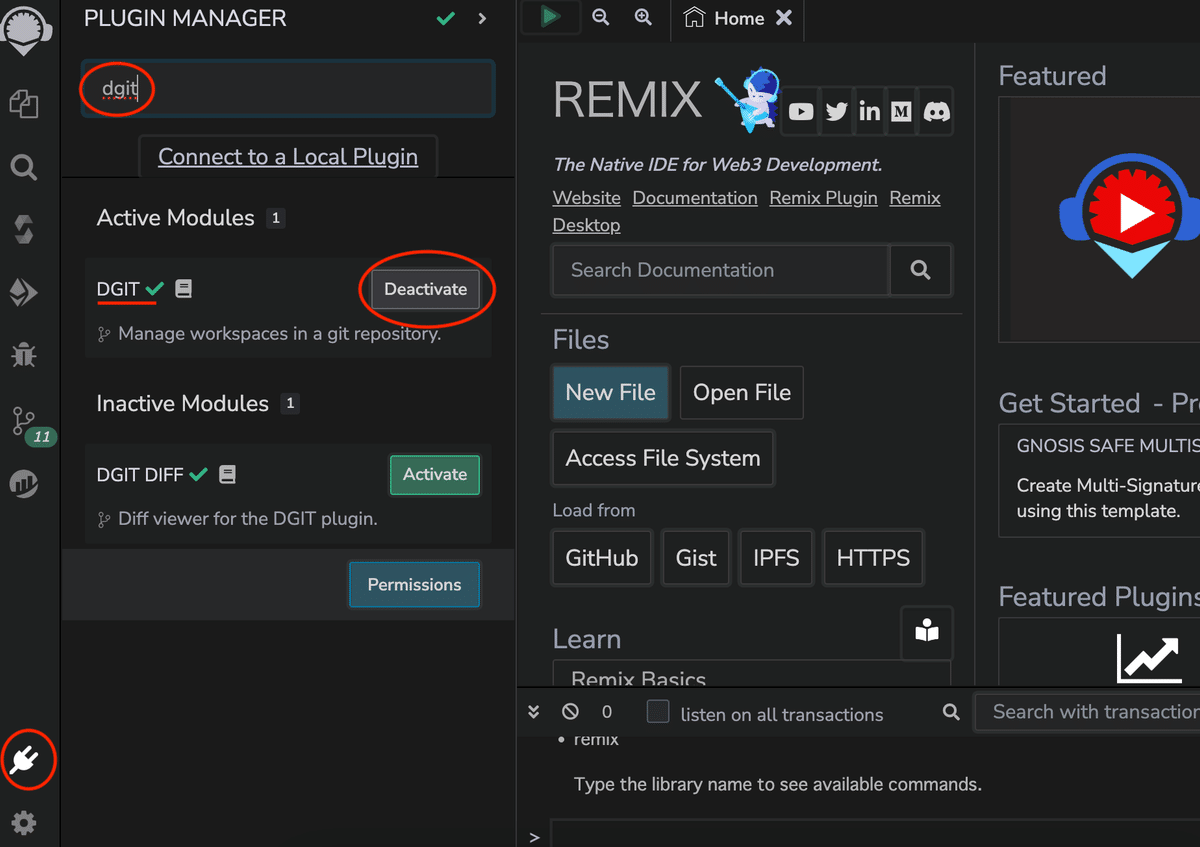Load from IPFS
Image resolution: width=1200 pixels, height=847 pixels.
click(776, 558)
